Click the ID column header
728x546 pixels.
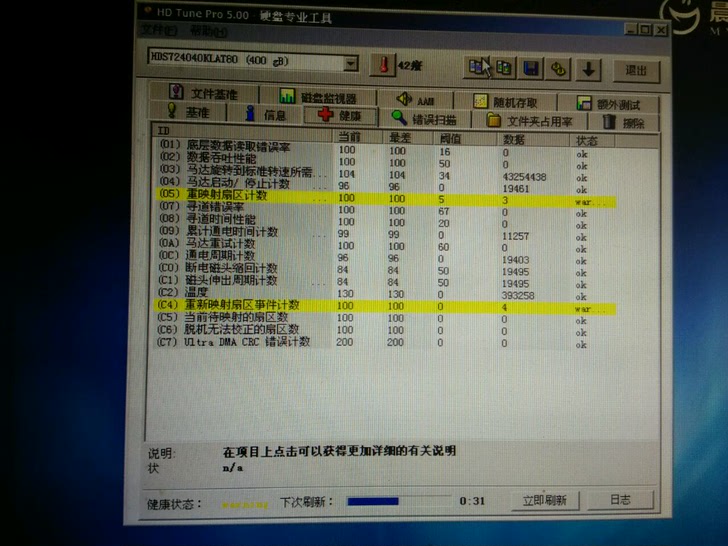[242, 131]
